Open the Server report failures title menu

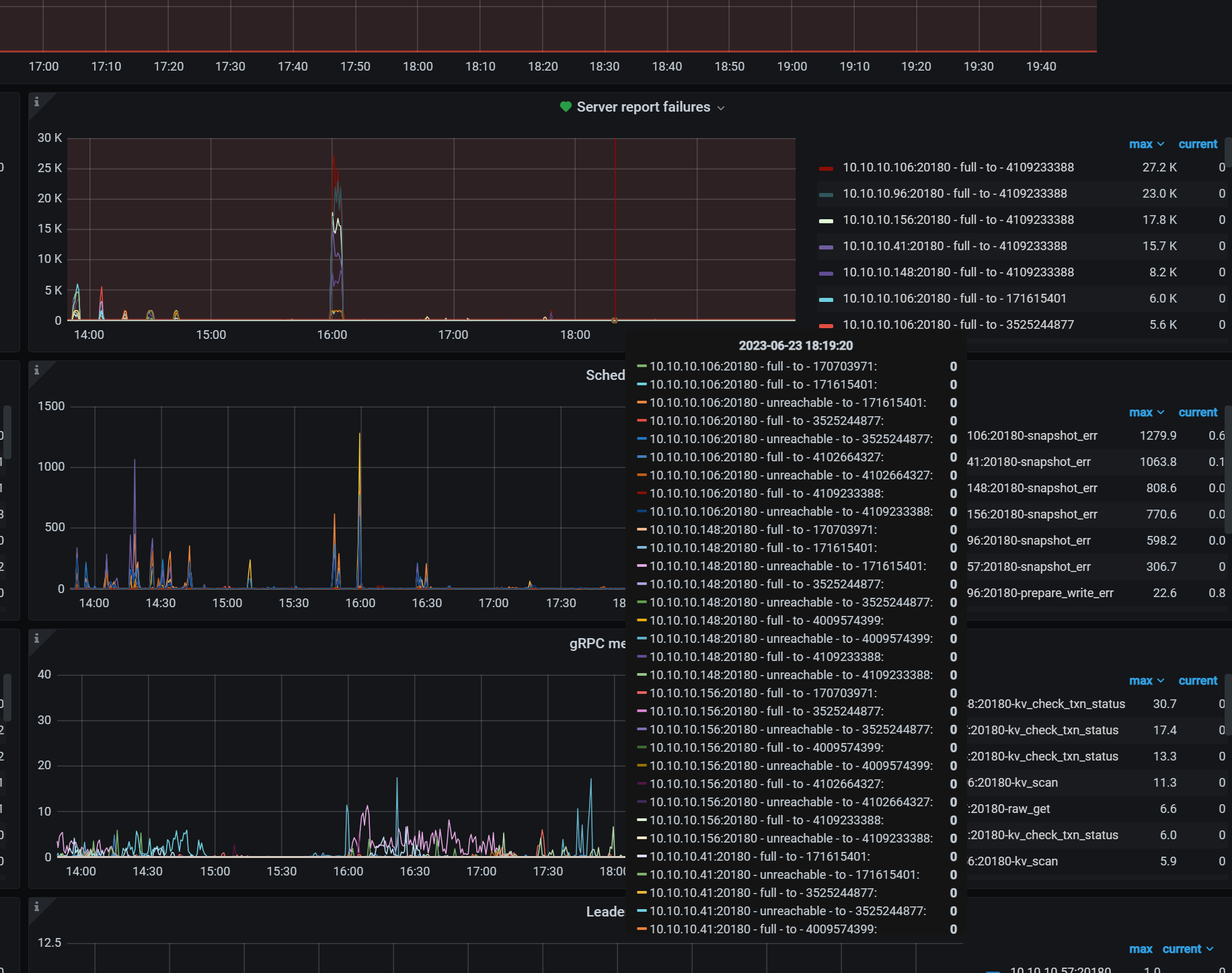643,107
